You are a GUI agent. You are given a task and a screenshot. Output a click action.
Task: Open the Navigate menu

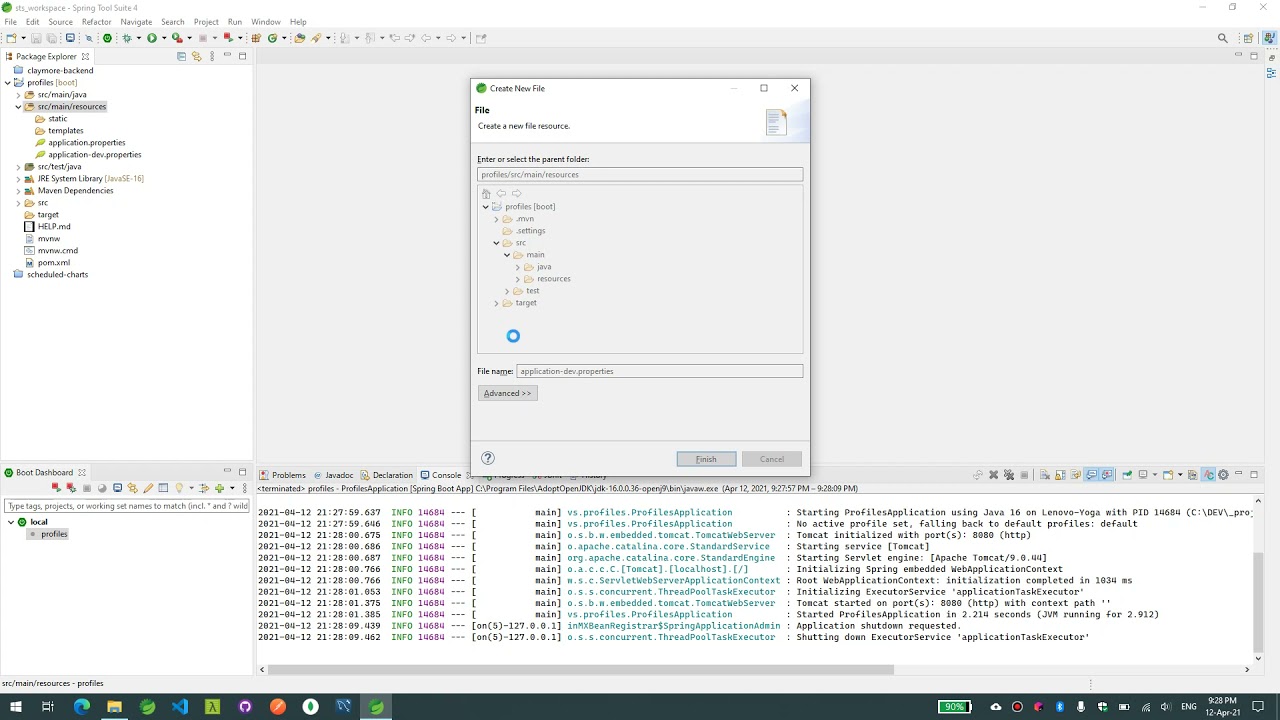point(136,21)
